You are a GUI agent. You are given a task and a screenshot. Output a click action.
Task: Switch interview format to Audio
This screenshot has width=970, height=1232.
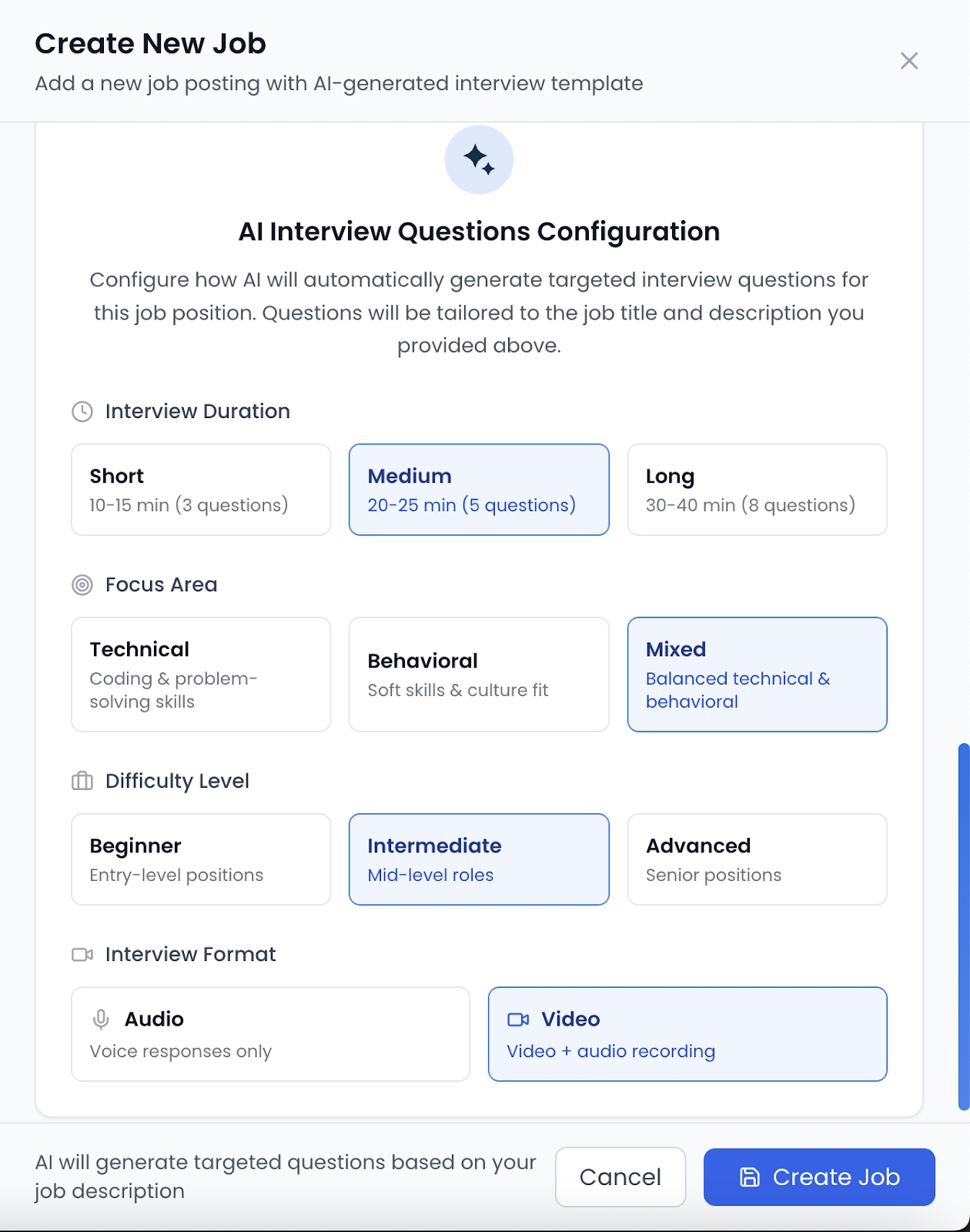(269, 1034)
